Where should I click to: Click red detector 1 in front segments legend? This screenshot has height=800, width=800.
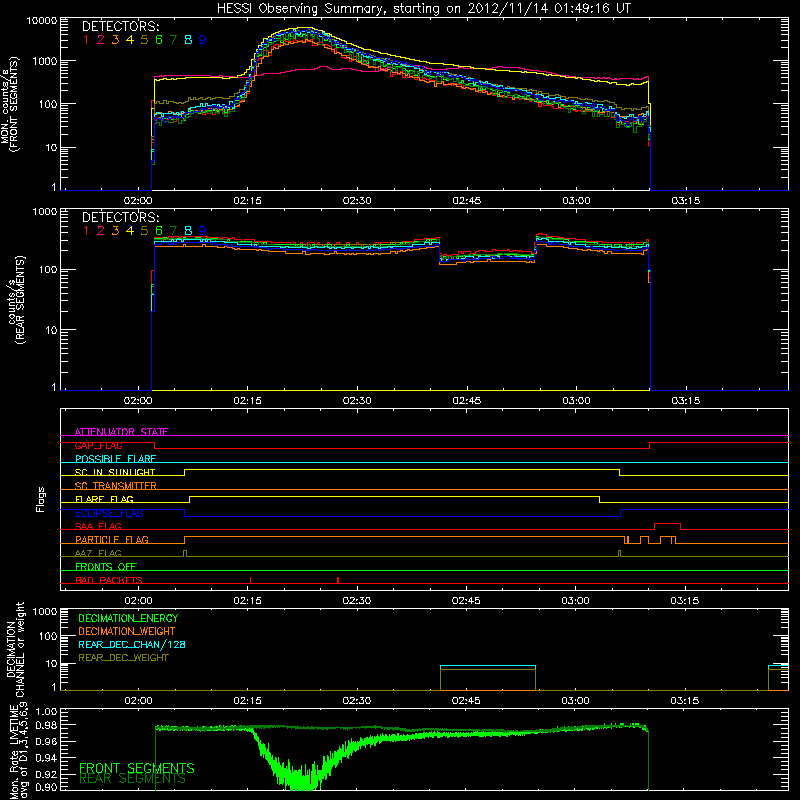(86, 40)
